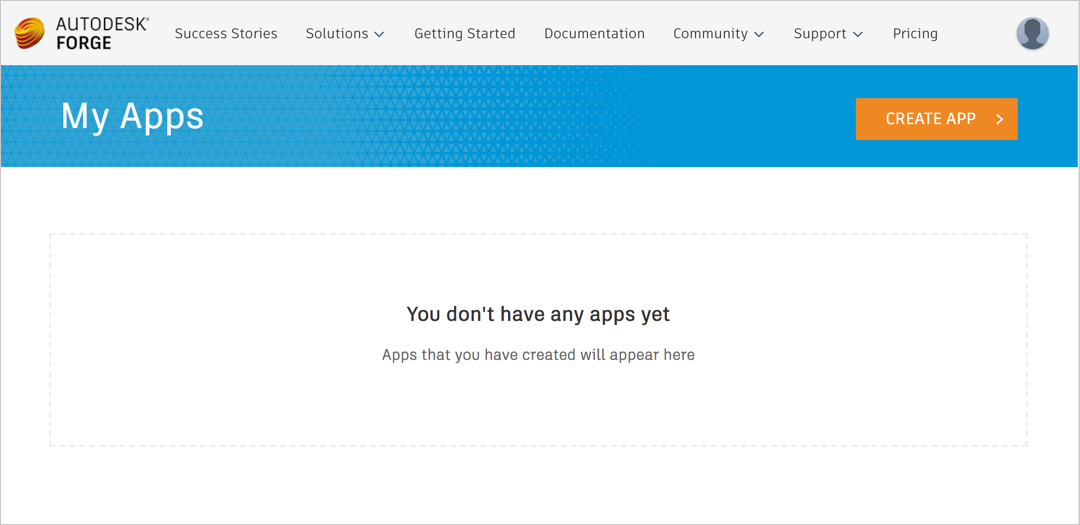Screen dimensions: 1080x525
Task: Click the Solutions menu label
Action: point(336,33)
